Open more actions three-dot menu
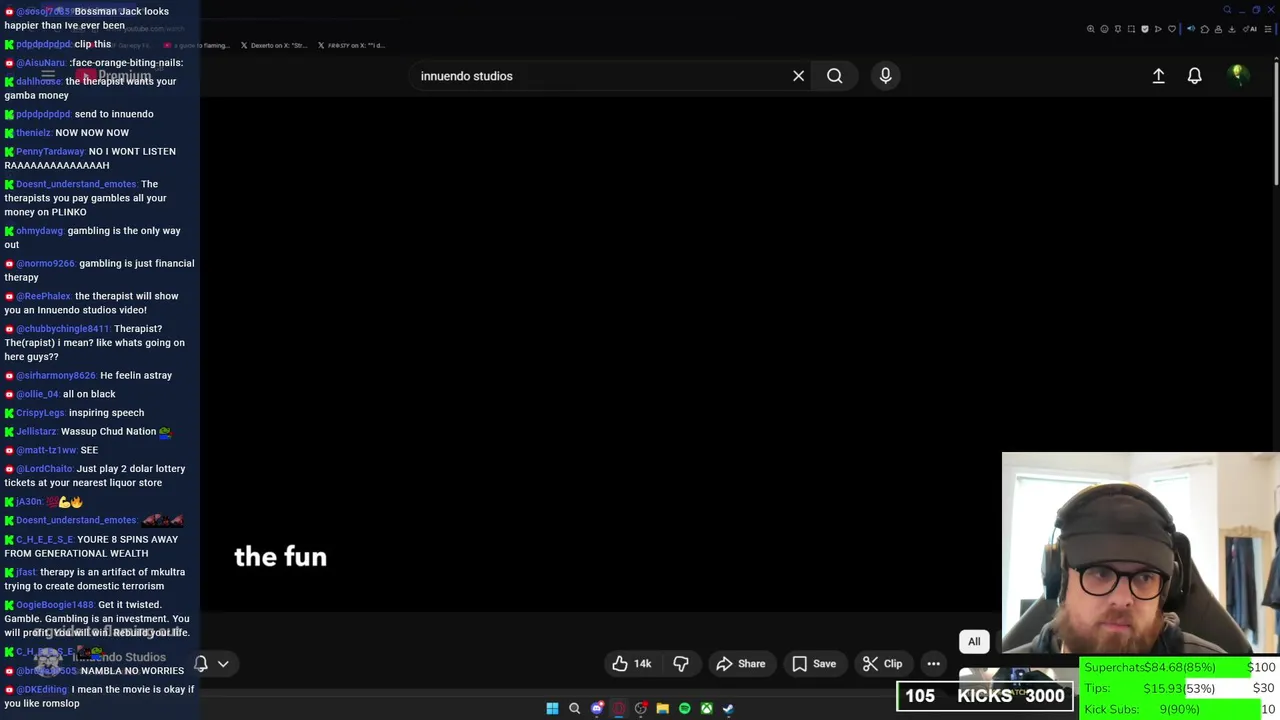The width and height of the screenshot is (1280, 720). tap(933, 664)
